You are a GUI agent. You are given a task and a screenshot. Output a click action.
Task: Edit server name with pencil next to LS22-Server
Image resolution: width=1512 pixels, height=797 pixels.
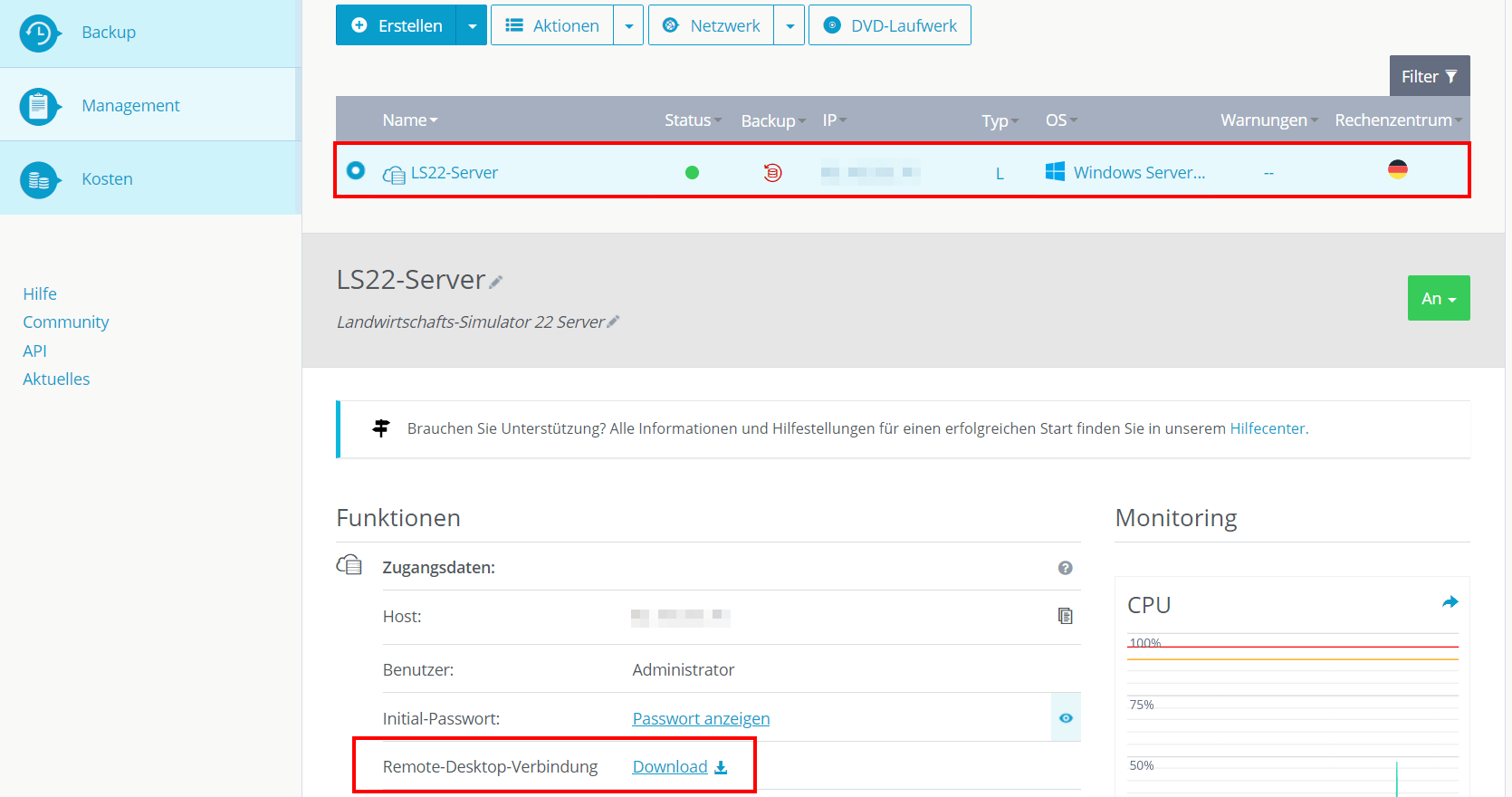point(495,282)
